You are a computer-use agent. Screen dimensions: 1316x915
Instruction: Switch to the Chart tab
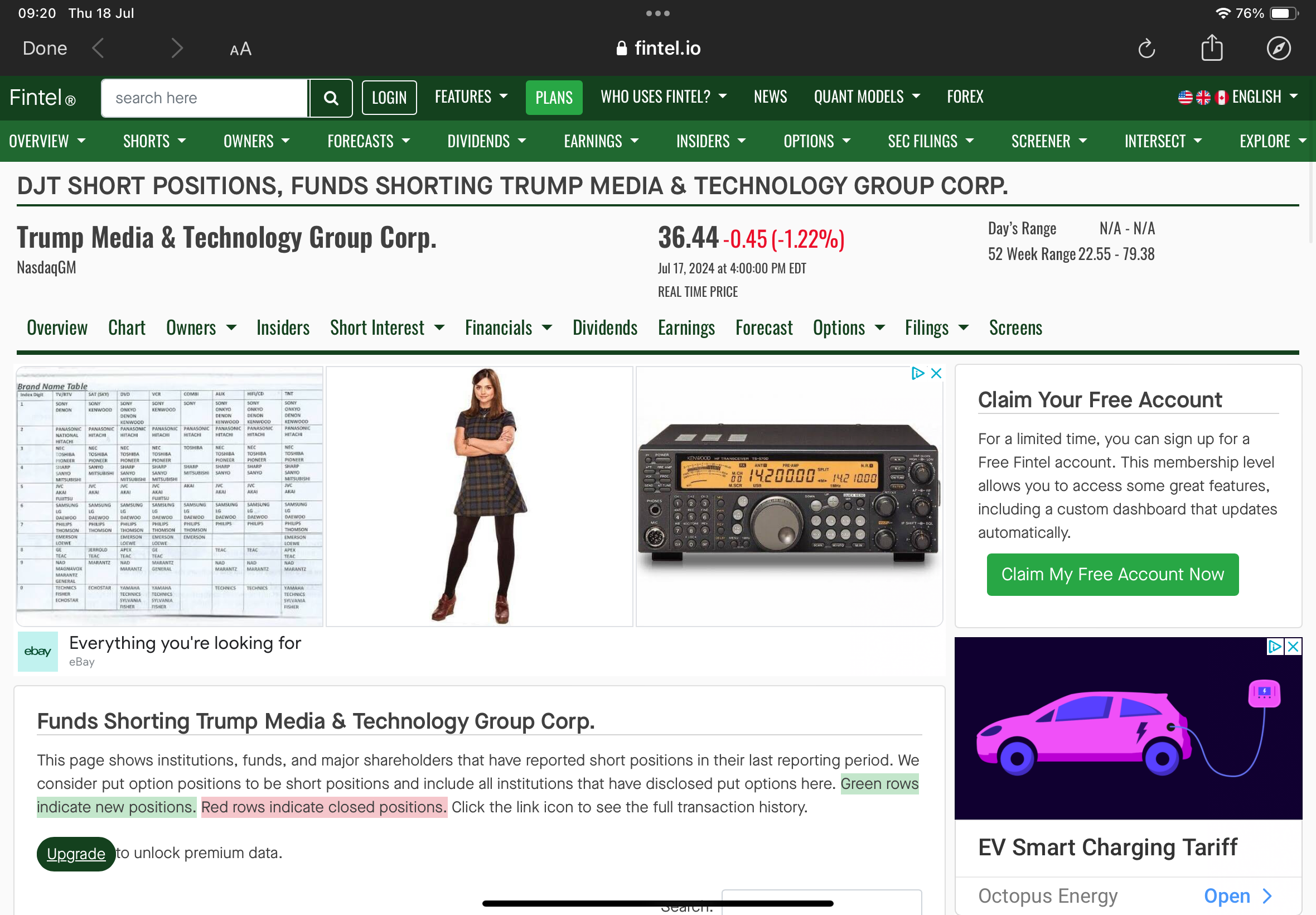127,328
